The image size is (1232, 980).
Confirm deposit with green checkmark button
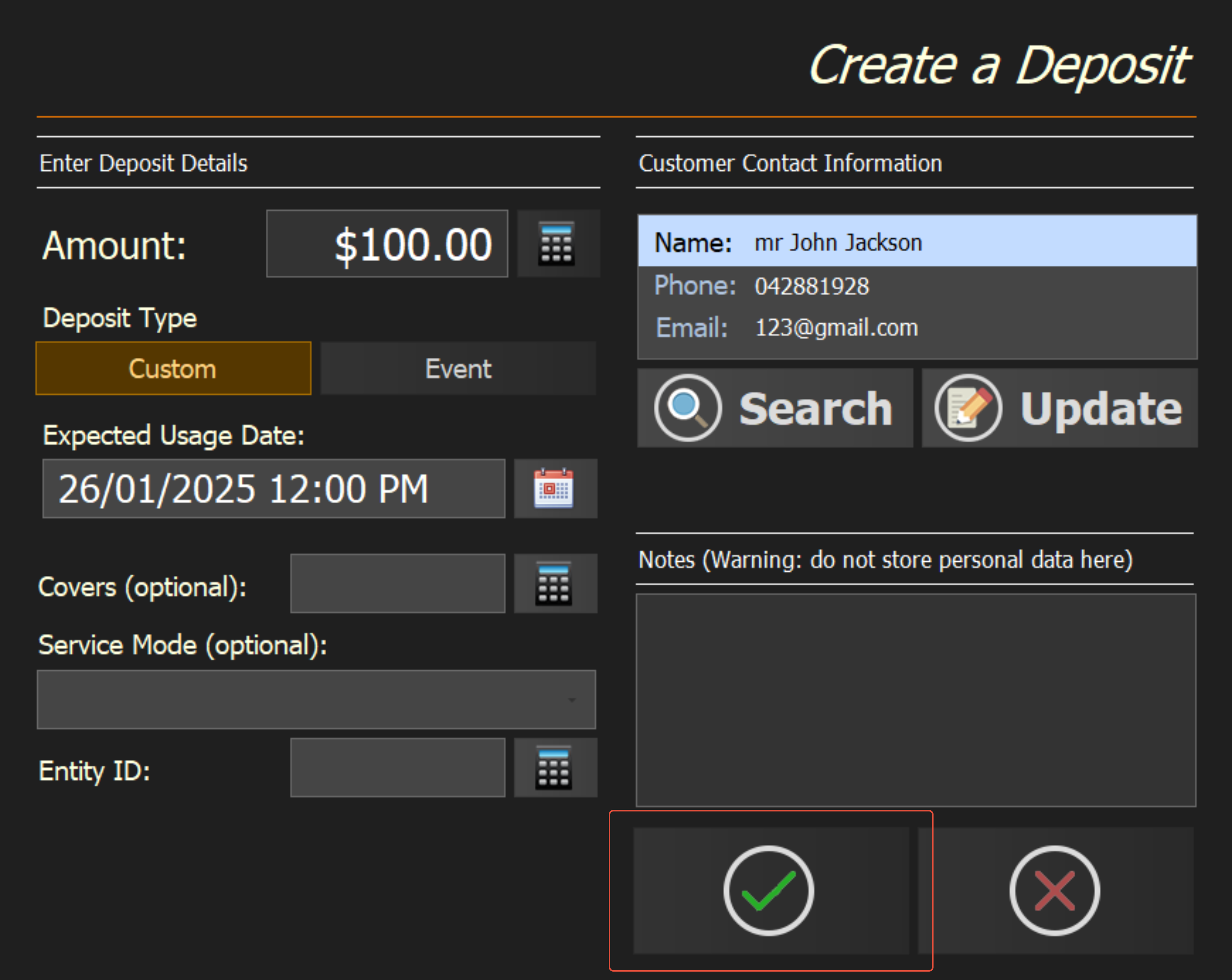(x=769, y=890)
